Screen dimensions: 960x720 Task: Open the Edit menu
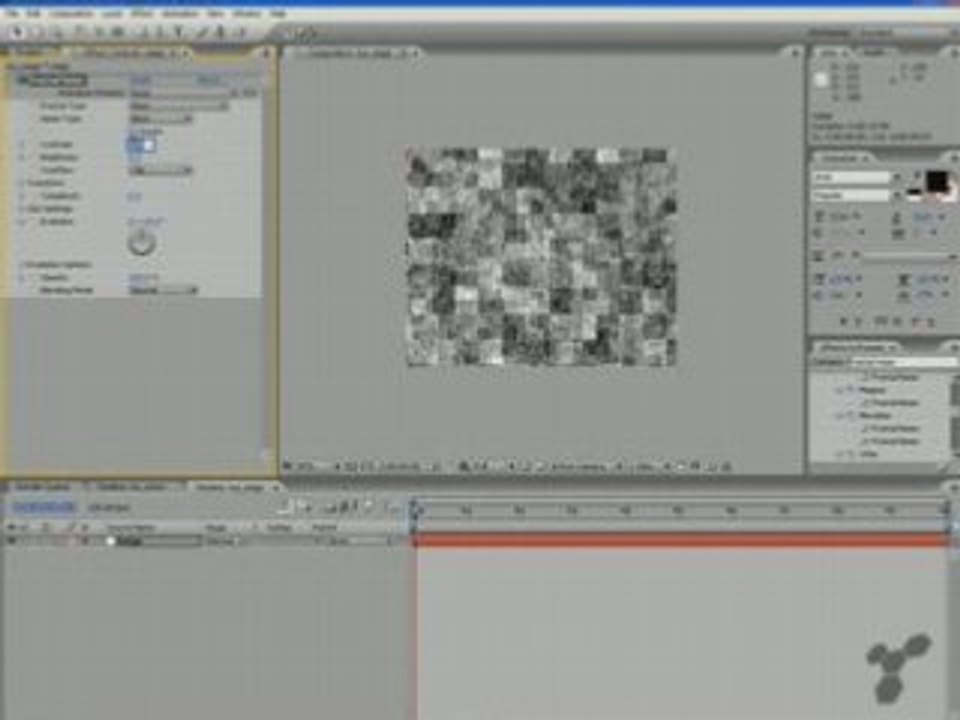[x=32, y=13]
